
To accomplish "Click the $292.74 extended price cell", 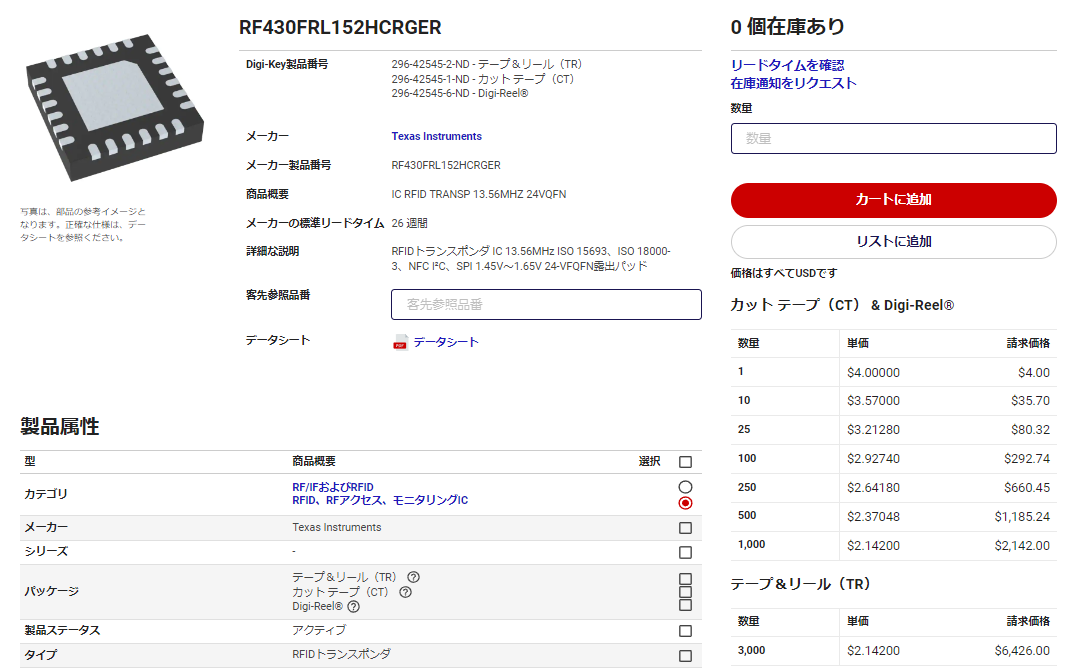I will (1027, 459).
